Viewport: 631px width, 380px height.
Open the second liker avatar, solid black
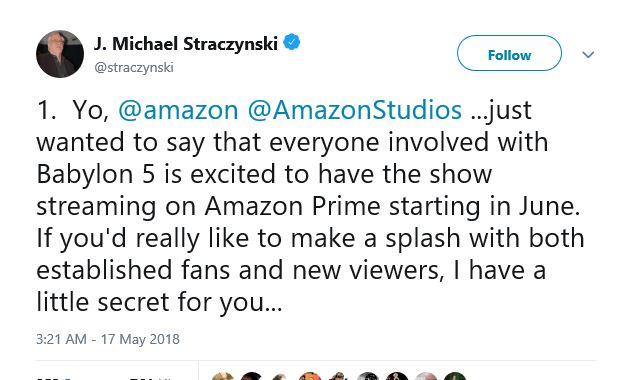252,376
